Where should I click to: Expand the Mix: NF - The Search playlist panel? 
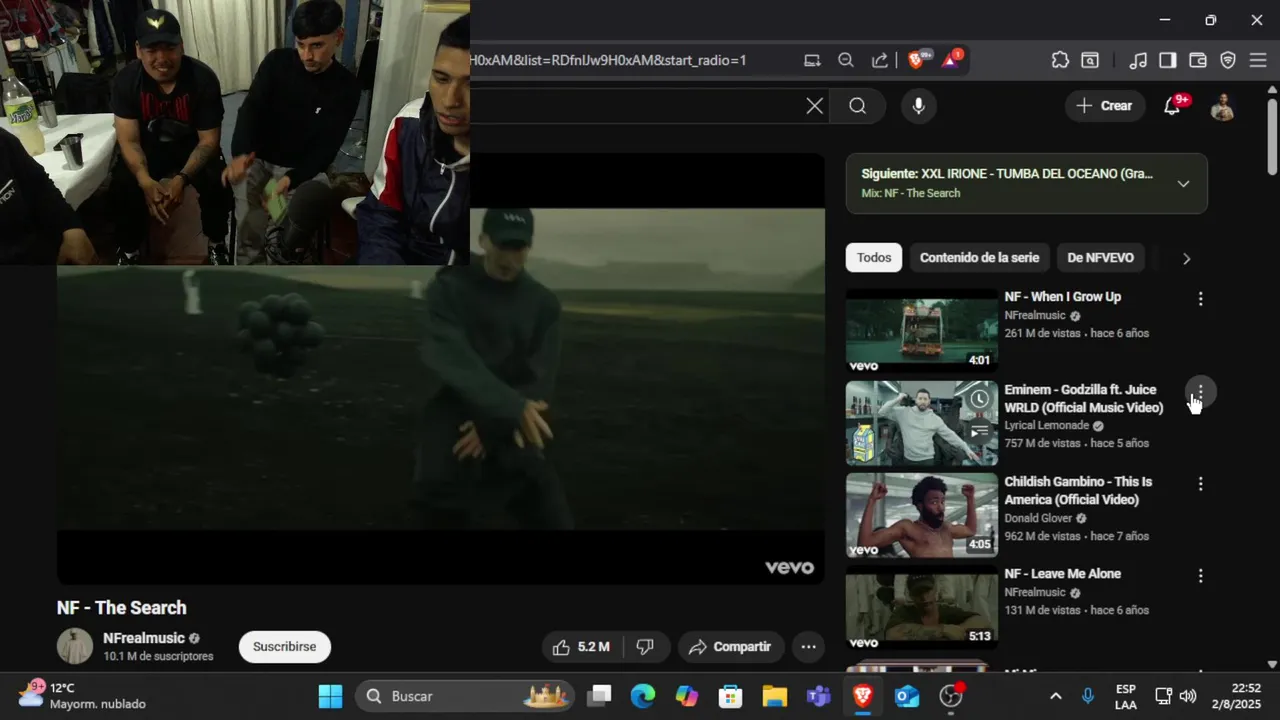pos(1183,184)
